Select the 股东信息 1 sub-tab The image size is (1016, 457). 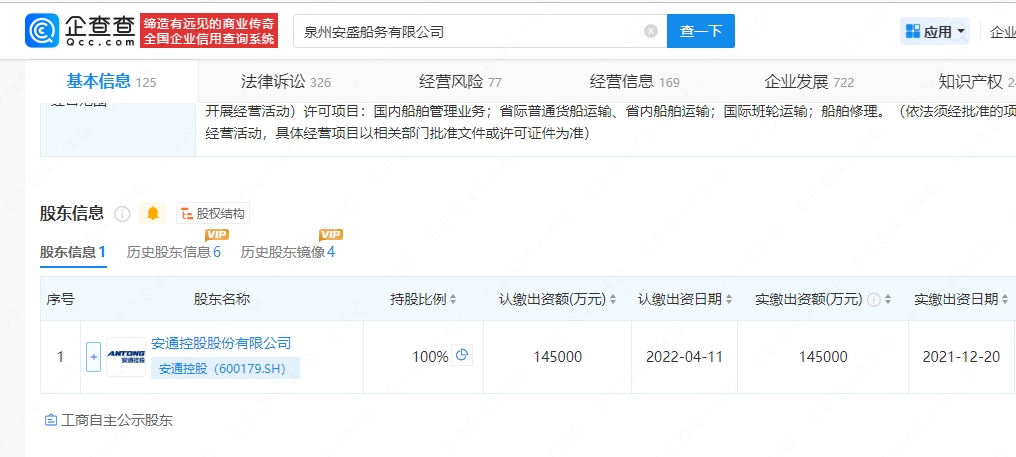[x=73, y=252]
